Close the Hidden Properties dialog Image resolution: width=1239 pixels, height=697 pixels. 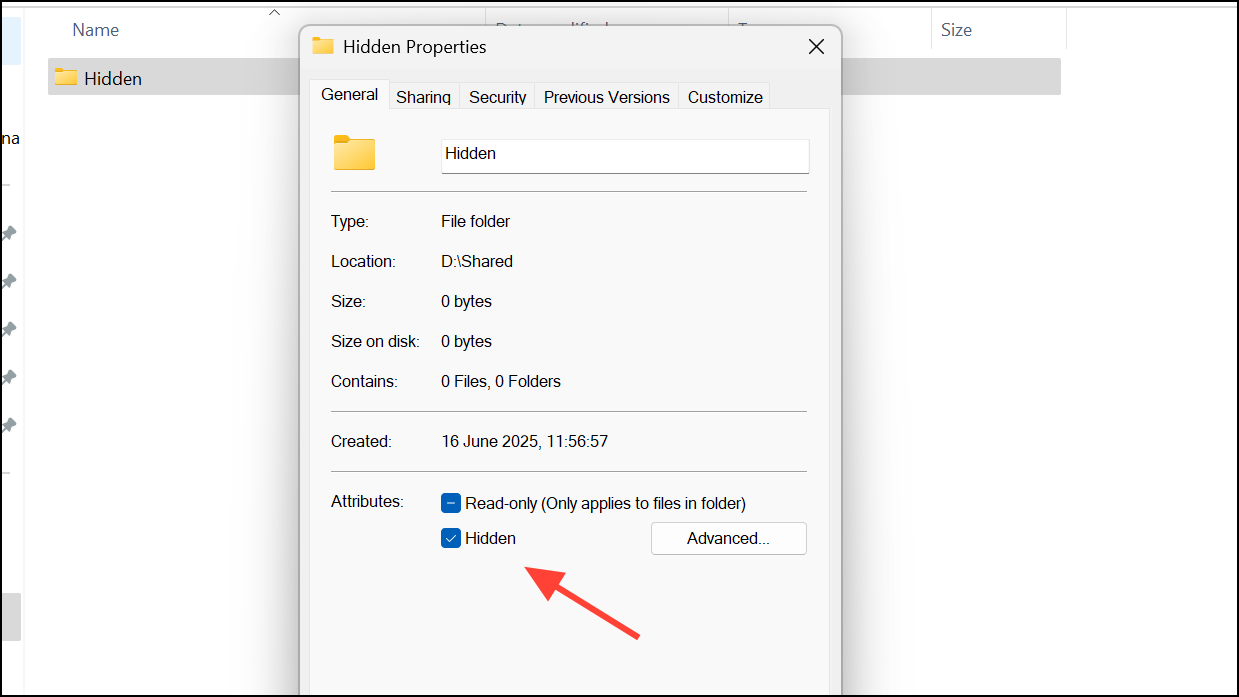(816, 46)
